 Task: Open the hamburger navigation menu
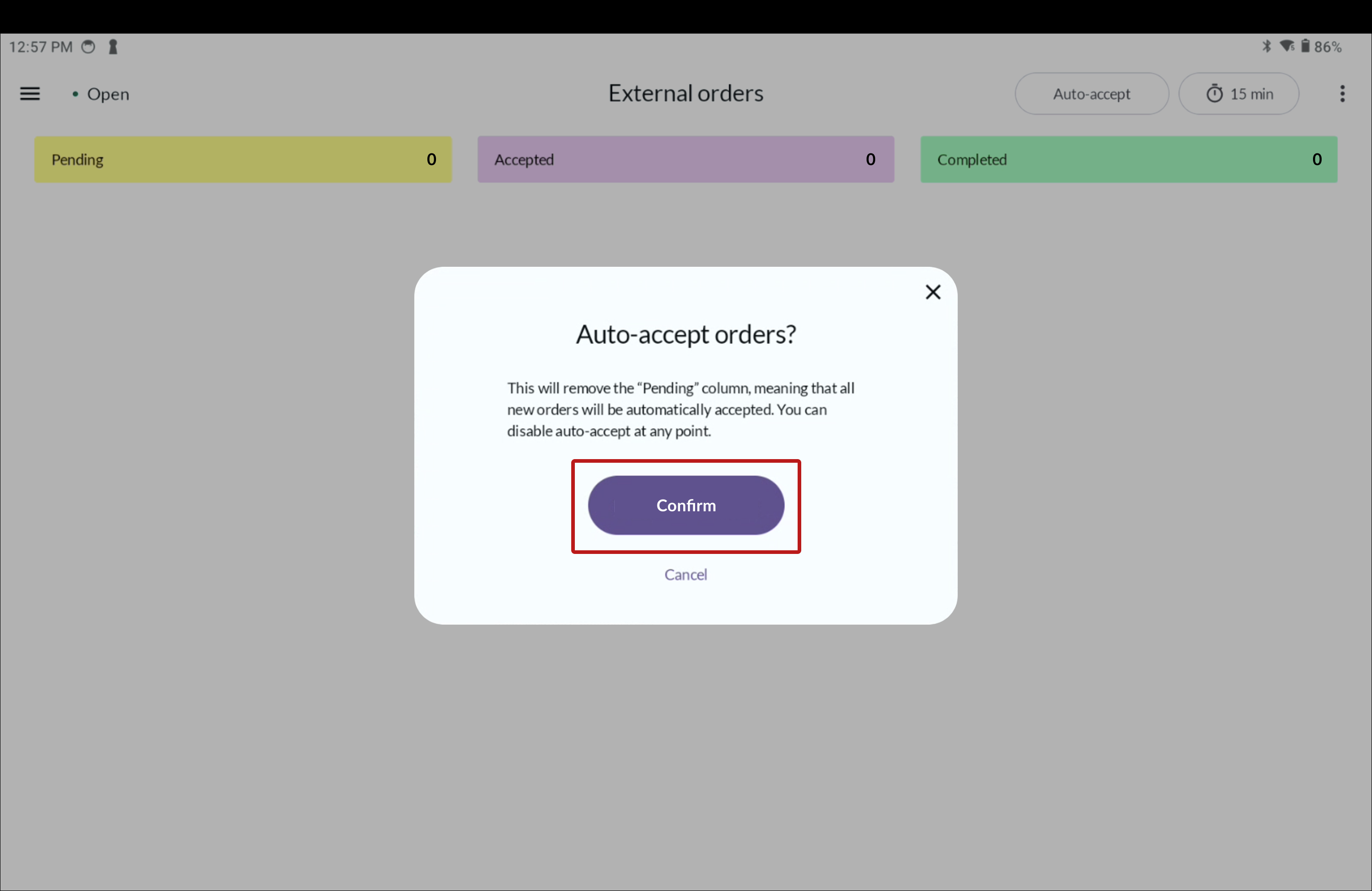coord(30,93)
